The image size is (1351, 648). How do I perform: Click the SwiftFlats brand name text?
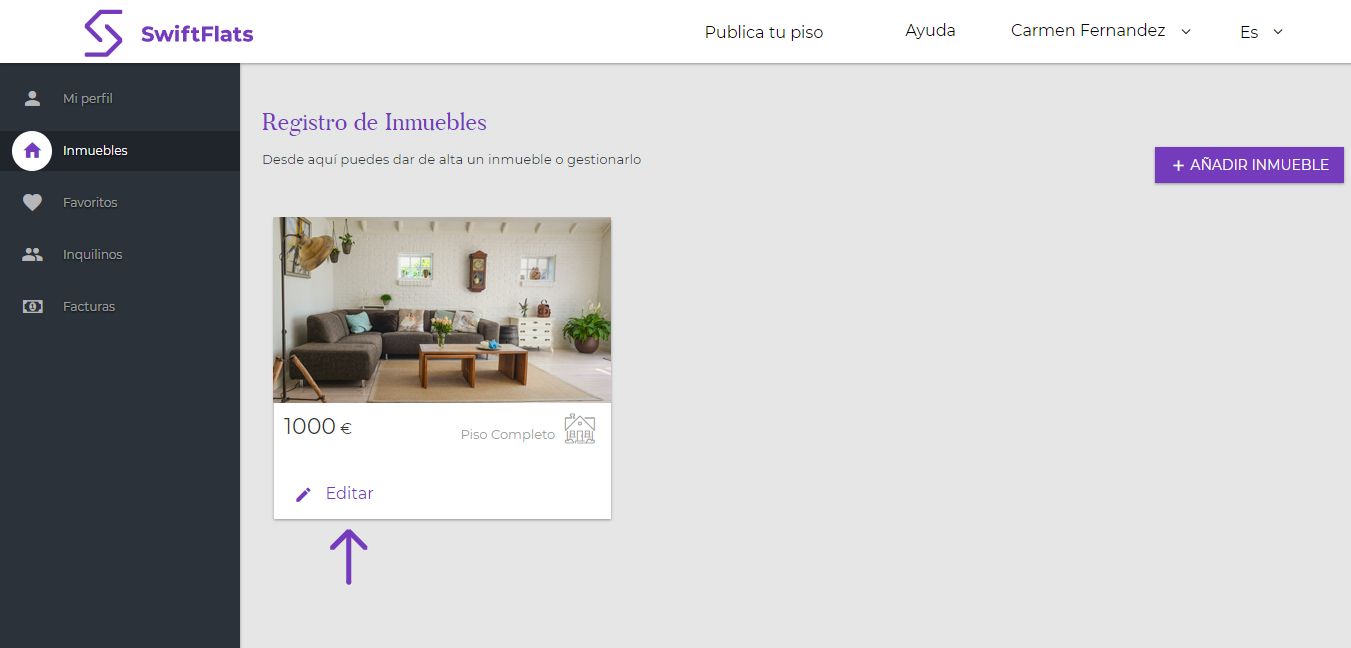point(197,34)
